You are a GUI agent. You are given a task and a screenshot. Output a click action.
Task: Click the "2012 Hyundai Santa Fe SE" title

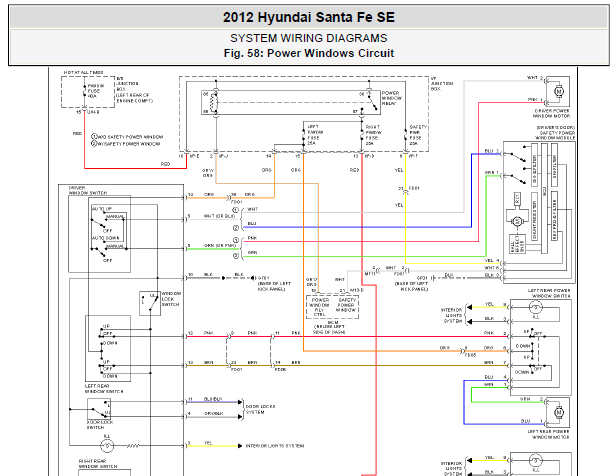[309, 17]
